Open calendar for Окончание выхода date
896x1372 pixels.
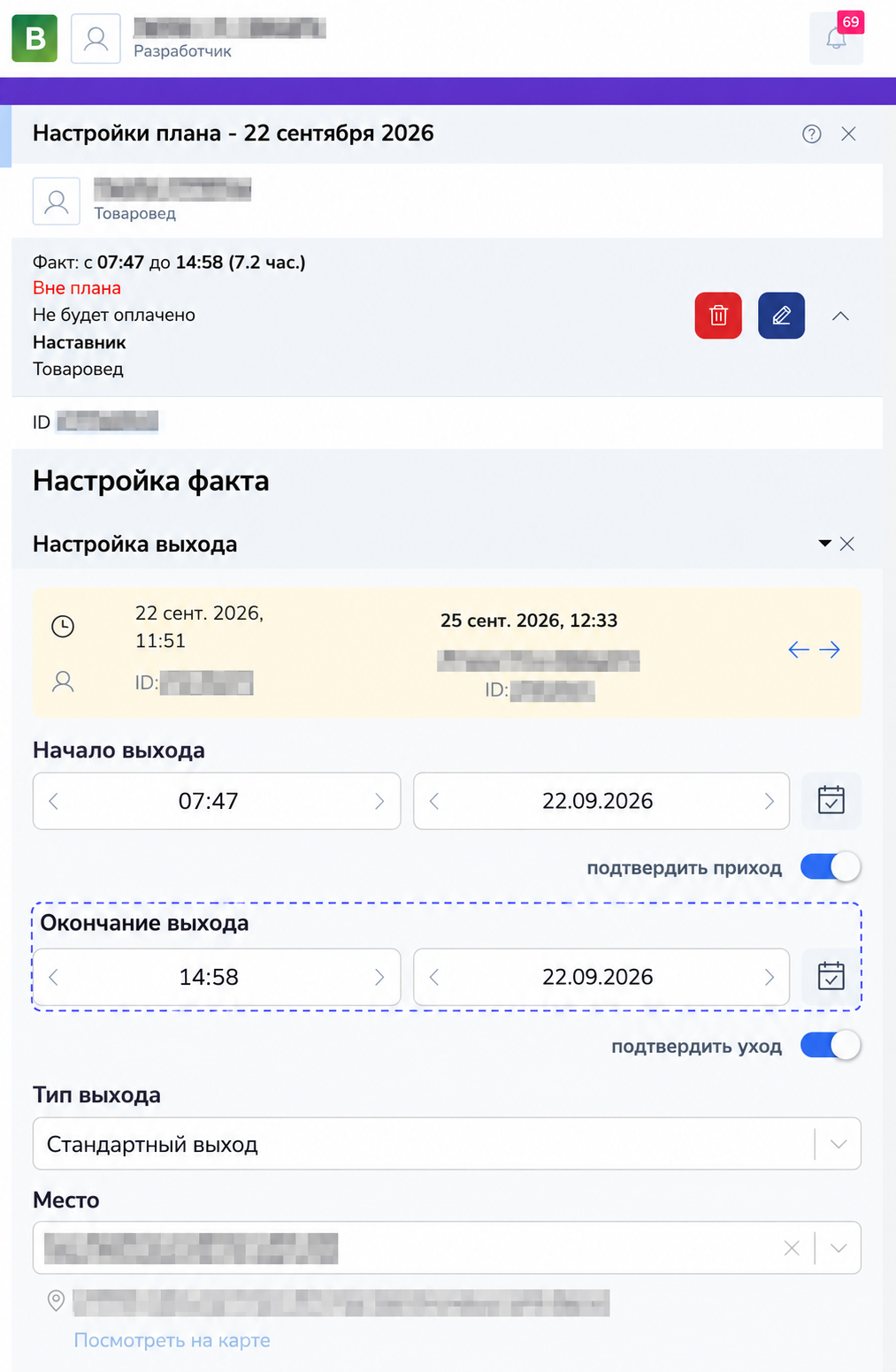(x=831, y=977)
